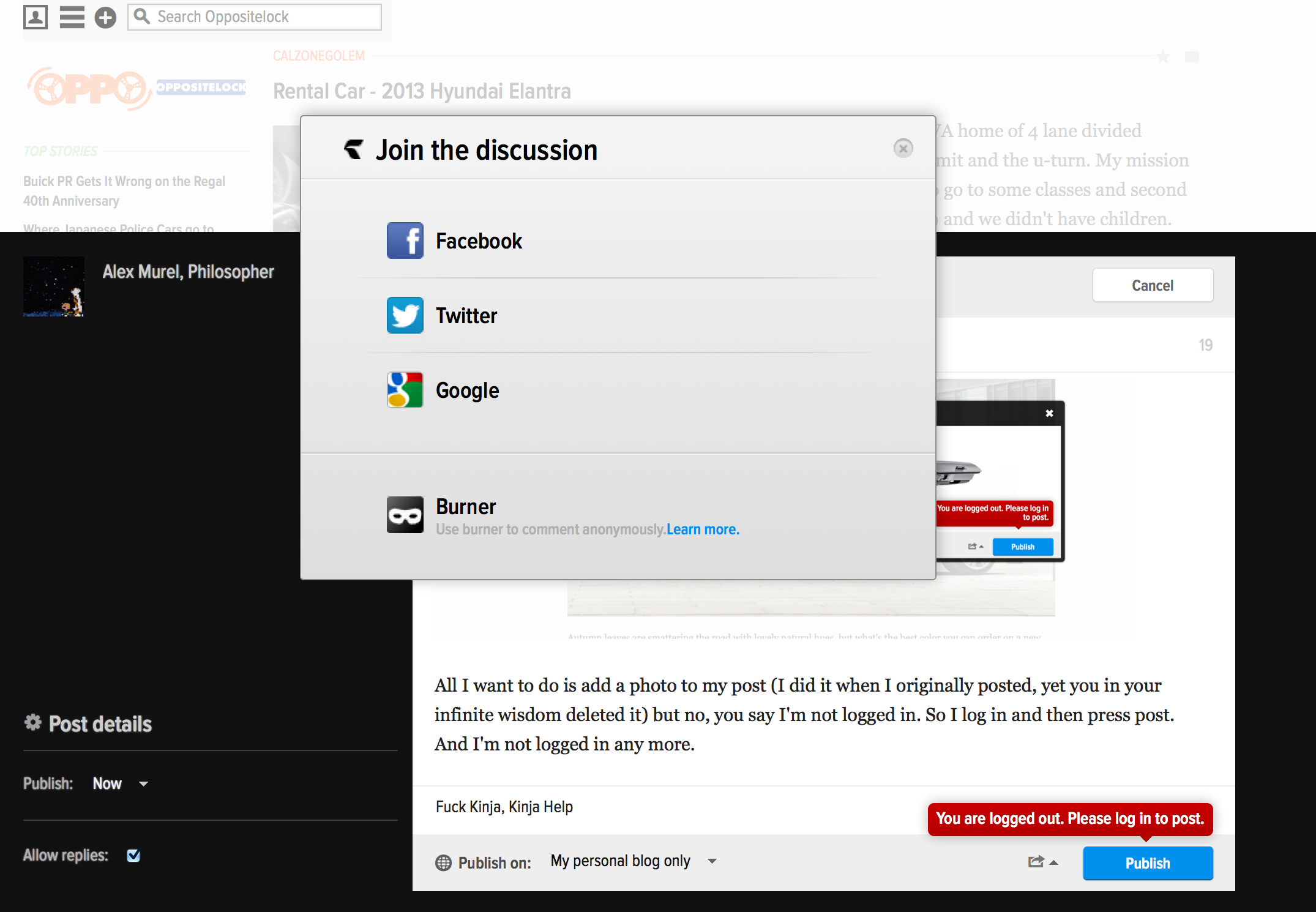Viewport: 1316px width, 912px height.
Task: Click the post body paragraph
Action: pyautogui.click(x=804, y=714)
